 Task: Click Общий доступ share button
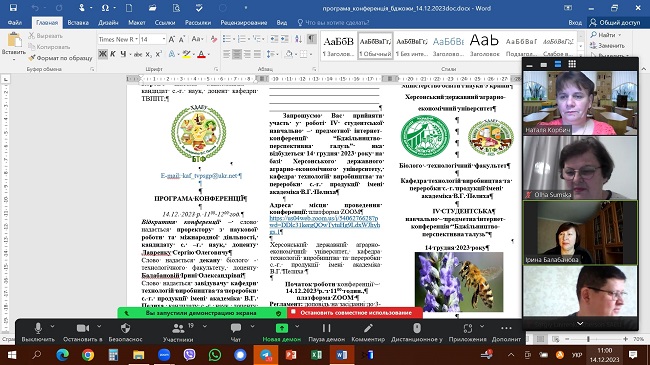pos(615,22)
